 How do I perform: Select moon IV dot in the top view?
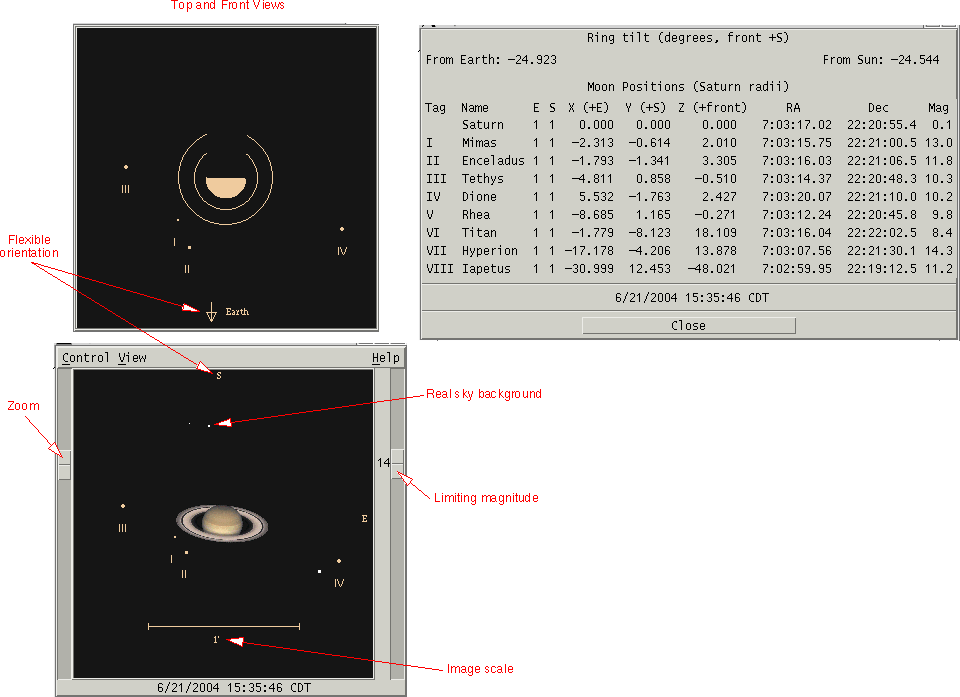point(342,229)
